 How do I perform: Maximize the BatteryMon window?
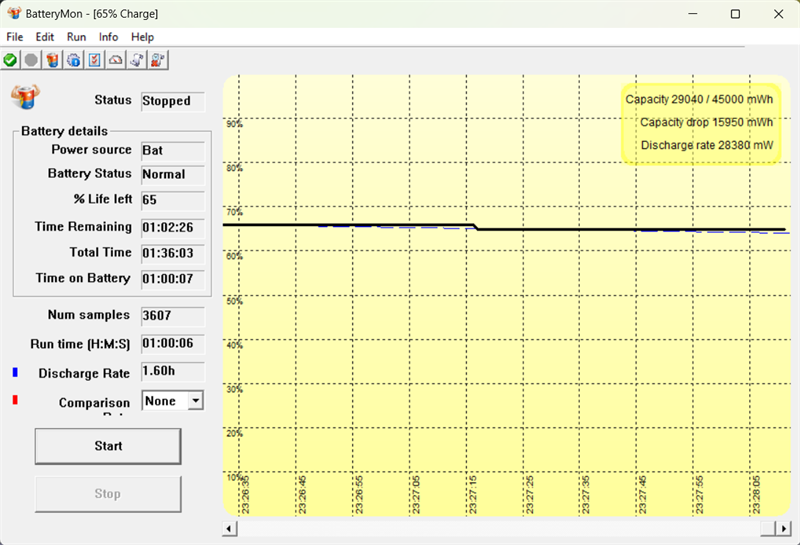click(x=735, y=14)
